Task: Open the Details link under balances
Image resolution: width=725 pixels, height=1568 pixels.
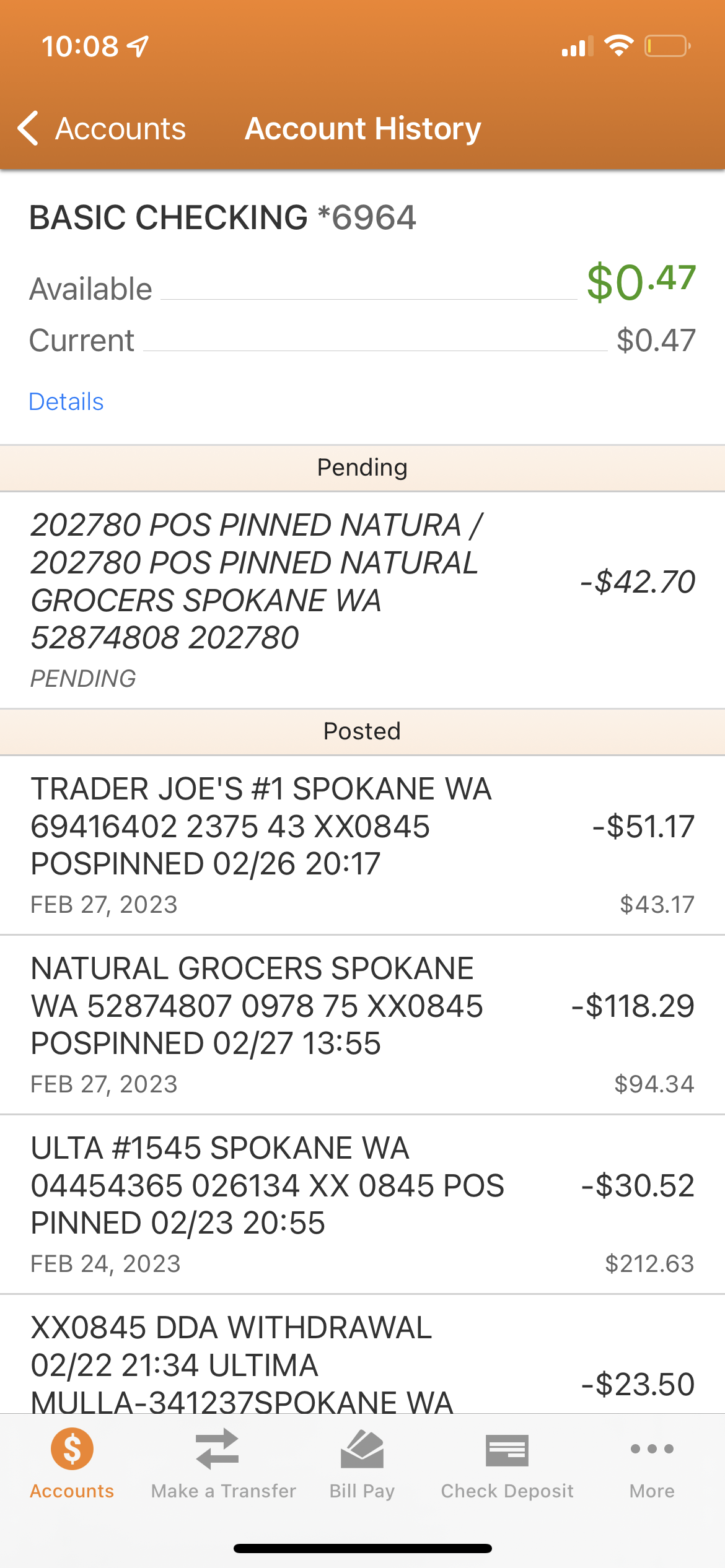Action: coord(66,401)
